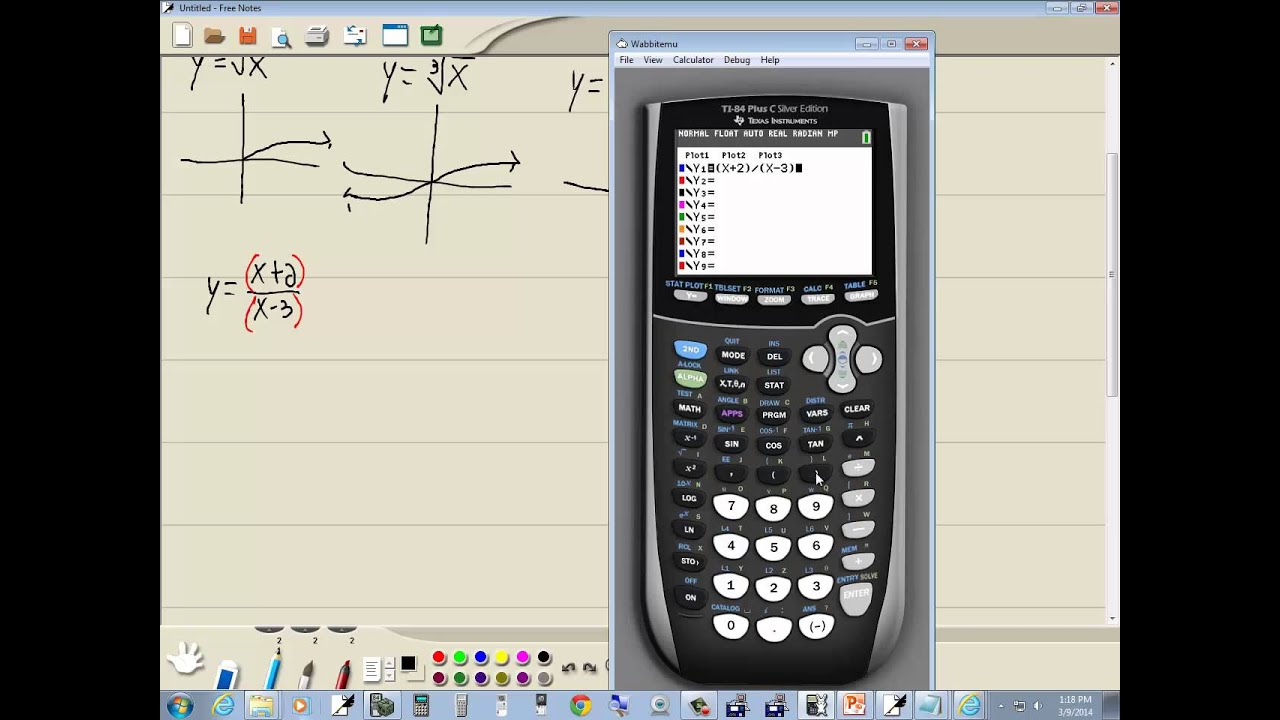Open the Debug menu in Wabbitemu

(x=737, y=60)
